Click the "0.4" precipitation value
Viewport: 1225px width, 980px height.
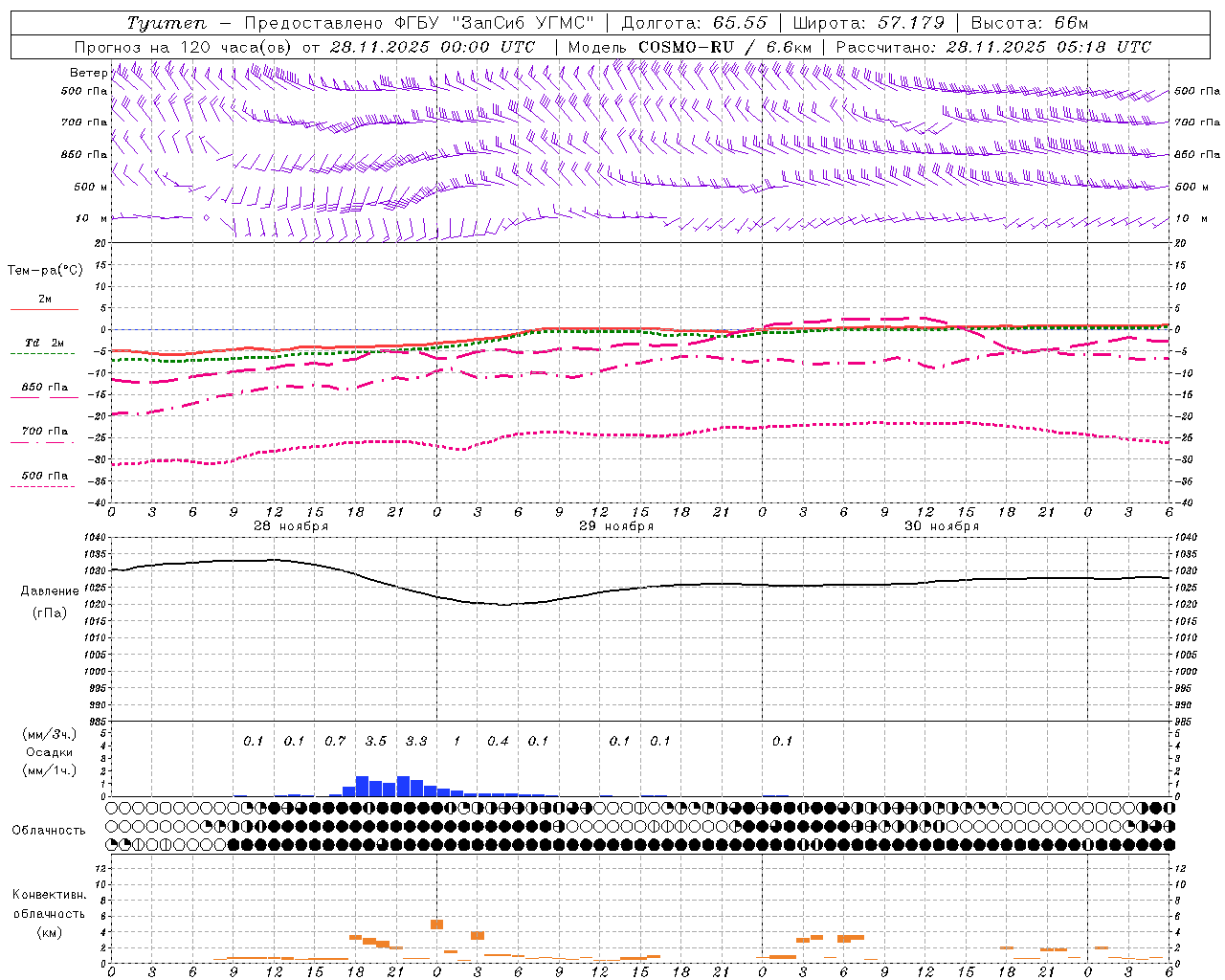pos(498,741)
